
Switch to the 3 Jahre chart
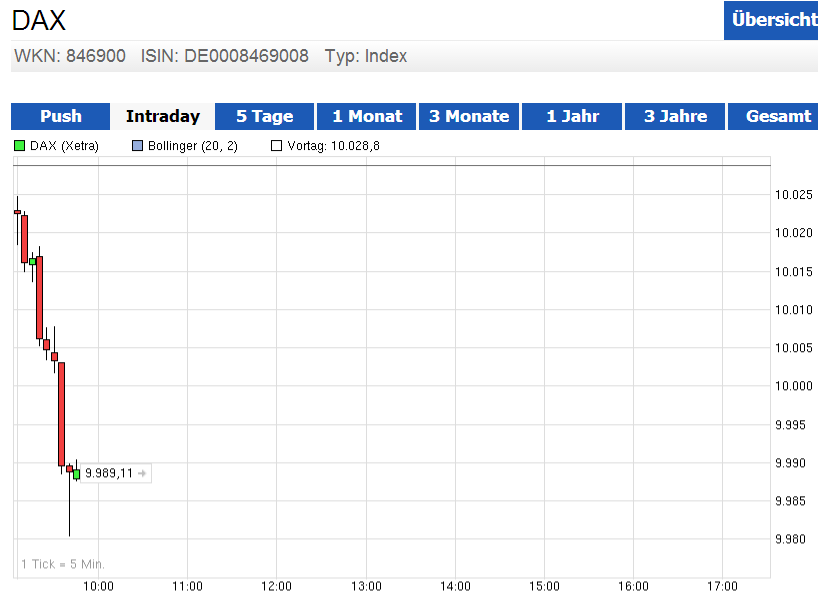click(x=675, y=116)
